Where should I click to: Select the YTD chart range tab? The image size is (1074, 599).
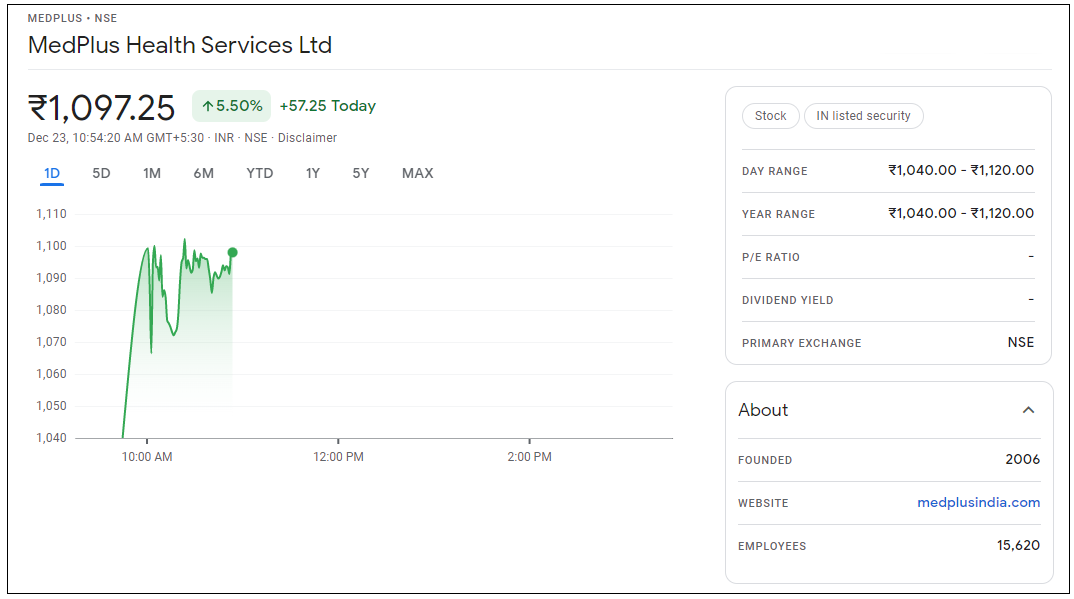[x=260, y=174]
